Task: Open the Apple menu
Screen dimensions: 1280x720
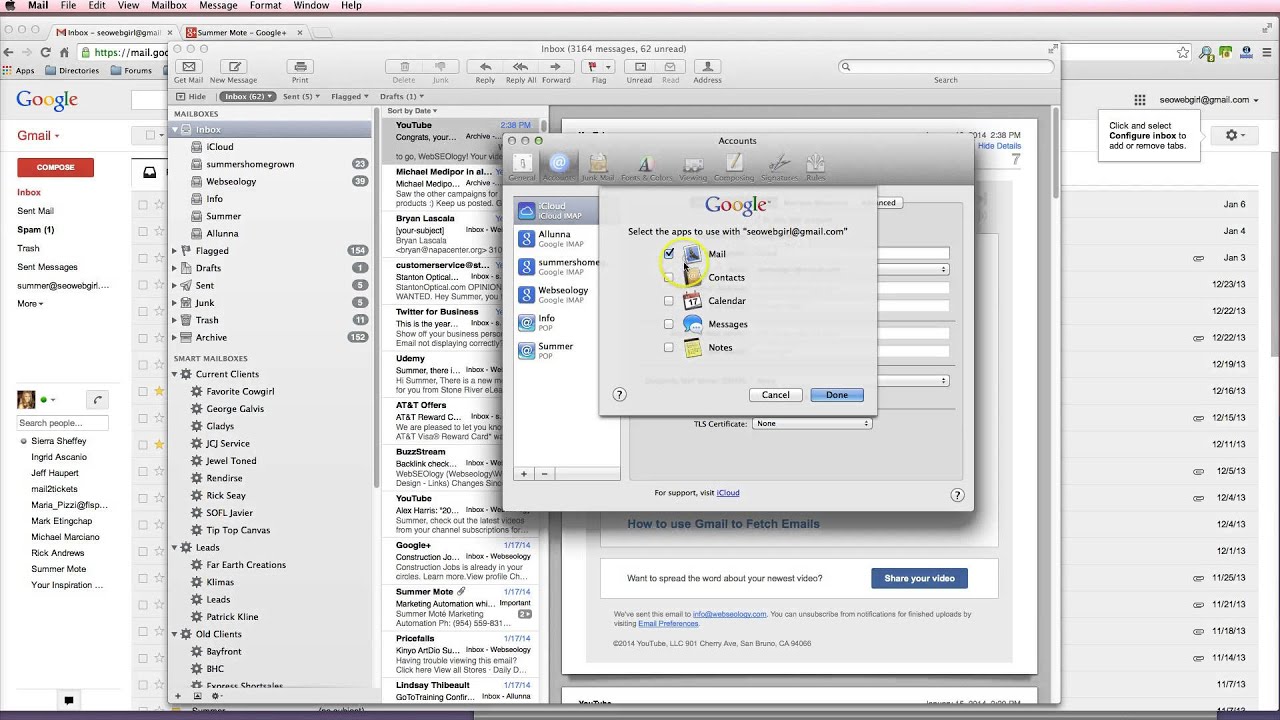Action: pos(10,6)
